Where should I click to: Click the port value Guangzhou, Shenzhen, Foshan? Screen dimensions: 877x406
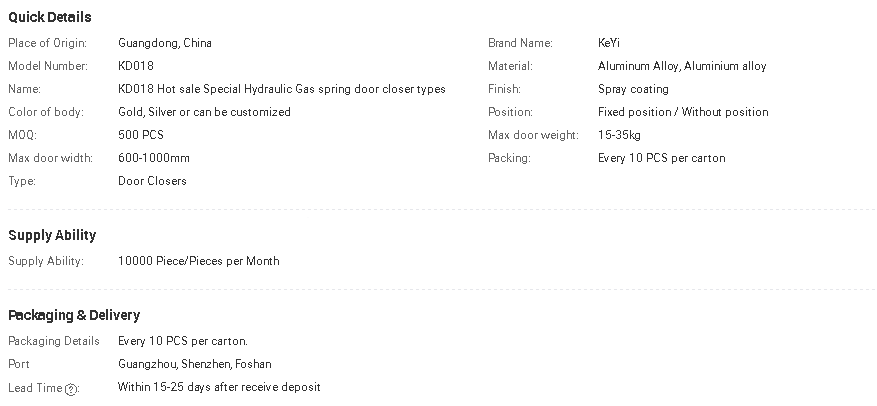tap(194, 364)
